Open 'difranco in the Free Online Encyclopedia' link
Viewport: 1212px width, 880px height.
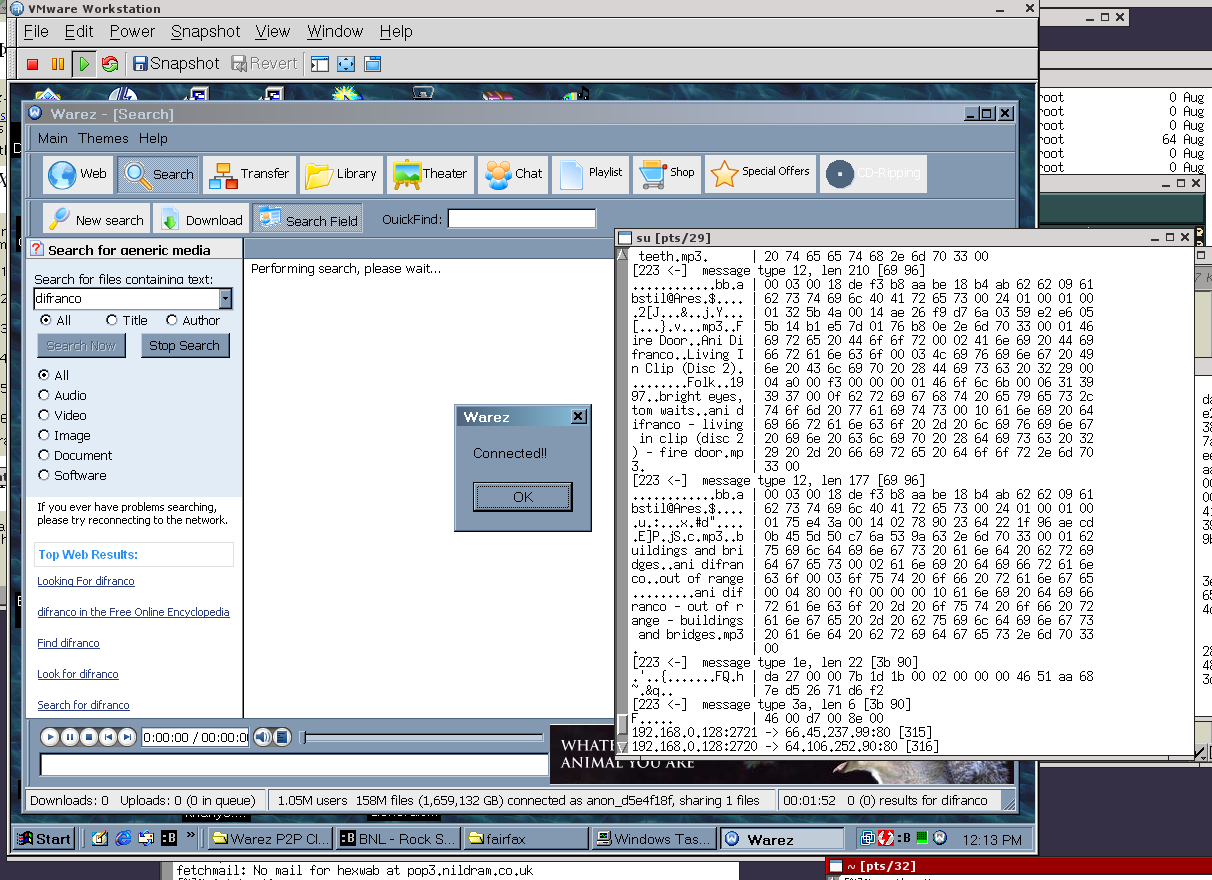click(x=133, y=612)
